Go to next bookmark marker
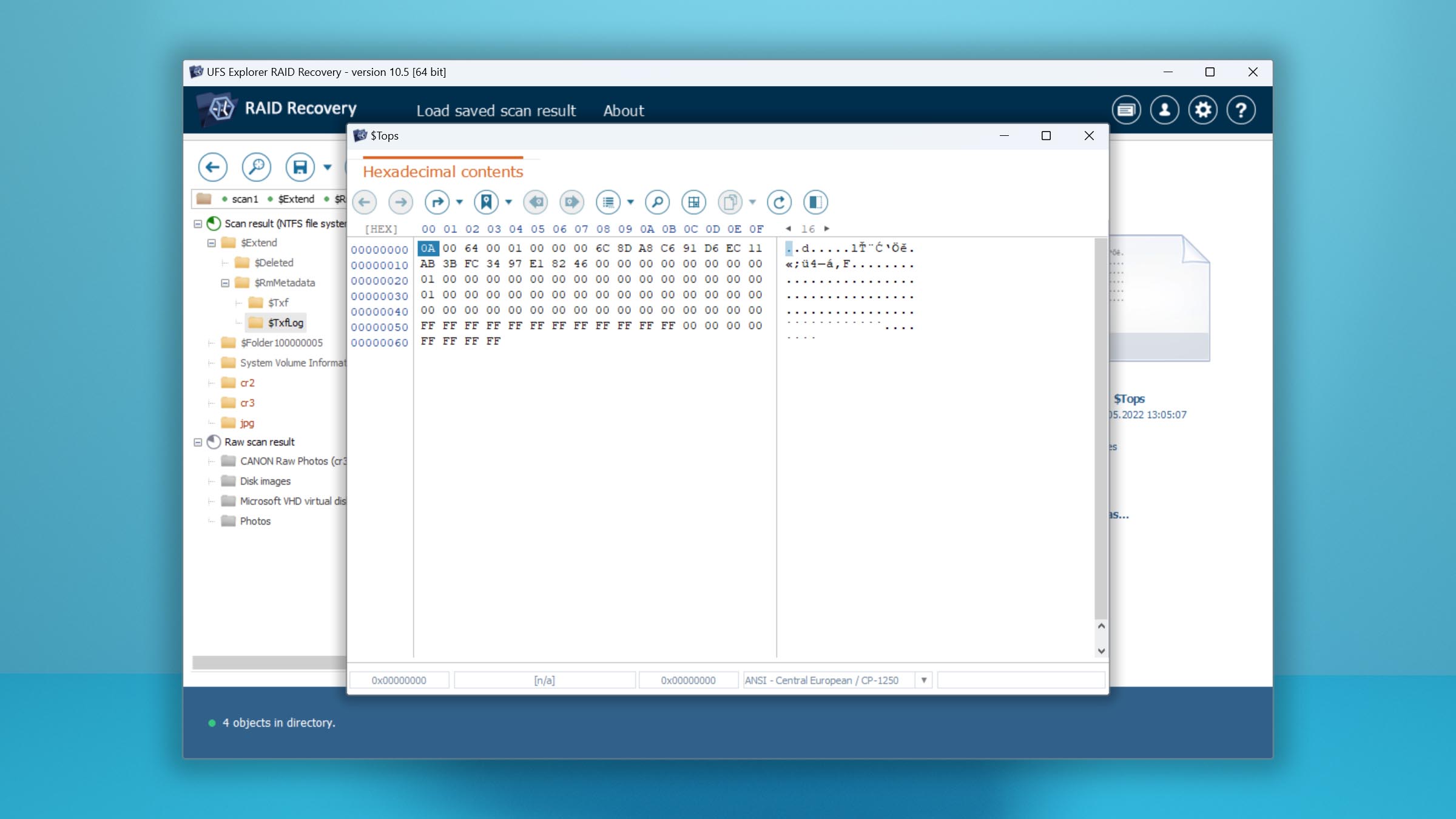This screenshot has height=819, width=1456. [x=571, y=202]
